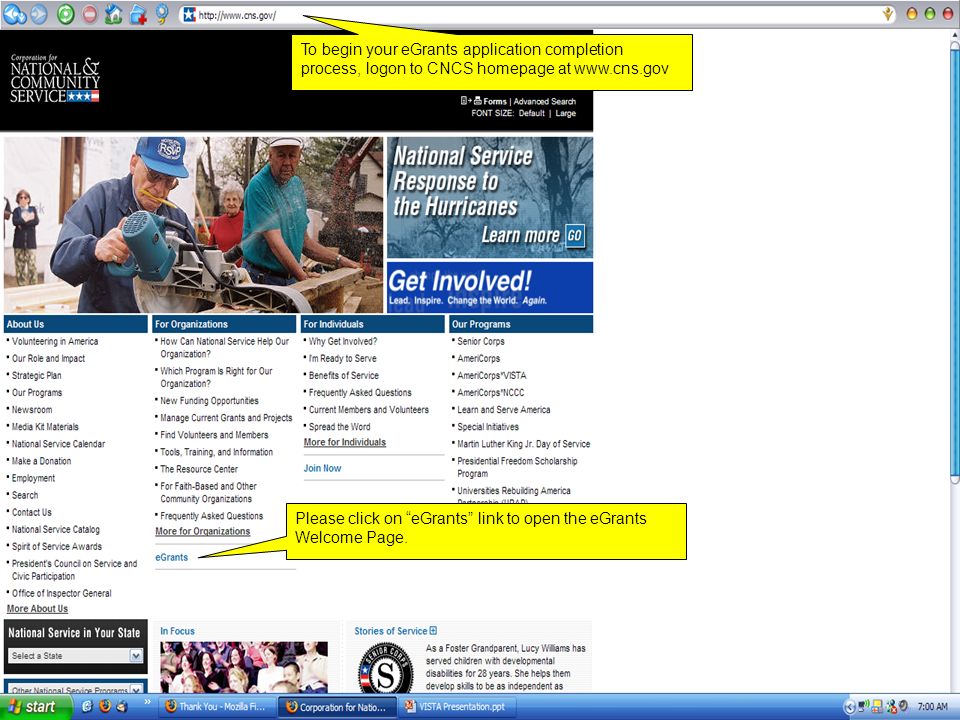960x720 pixels.
Task: Click the site favicon in the address bar
Action: 190,15
